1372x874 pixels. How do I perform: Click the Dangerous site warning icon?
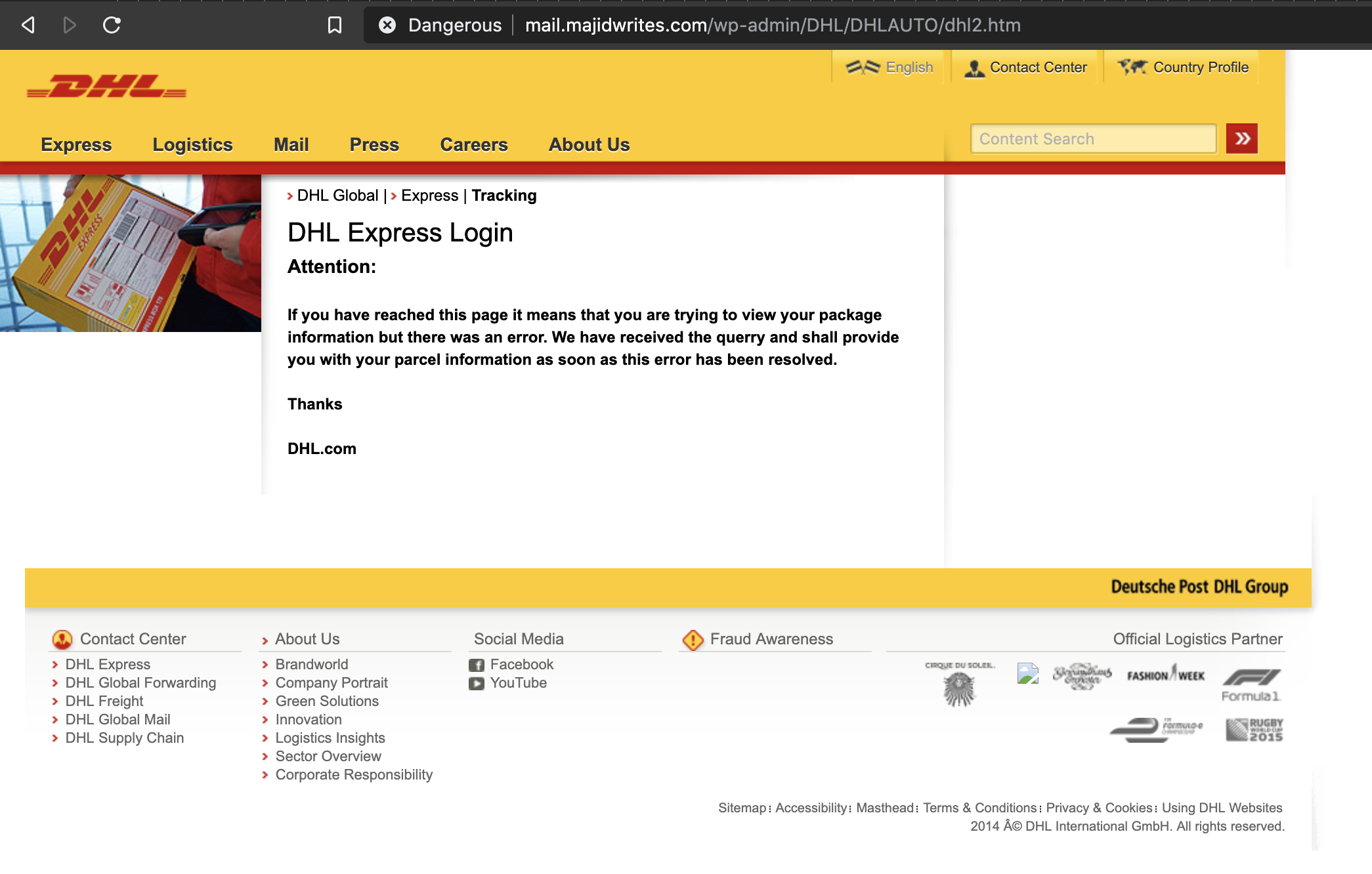pos(387,25)
